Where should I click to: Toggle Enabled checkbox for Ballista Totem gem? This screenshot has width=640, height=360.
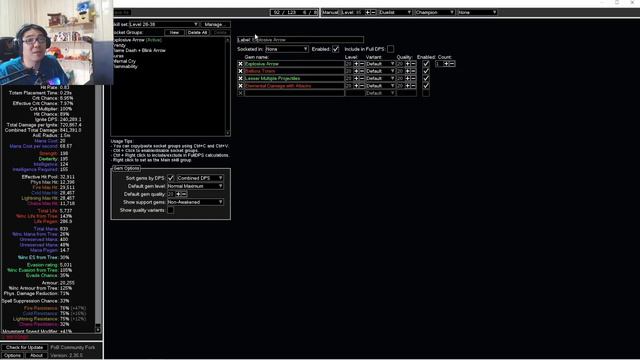tap(426, 71)
